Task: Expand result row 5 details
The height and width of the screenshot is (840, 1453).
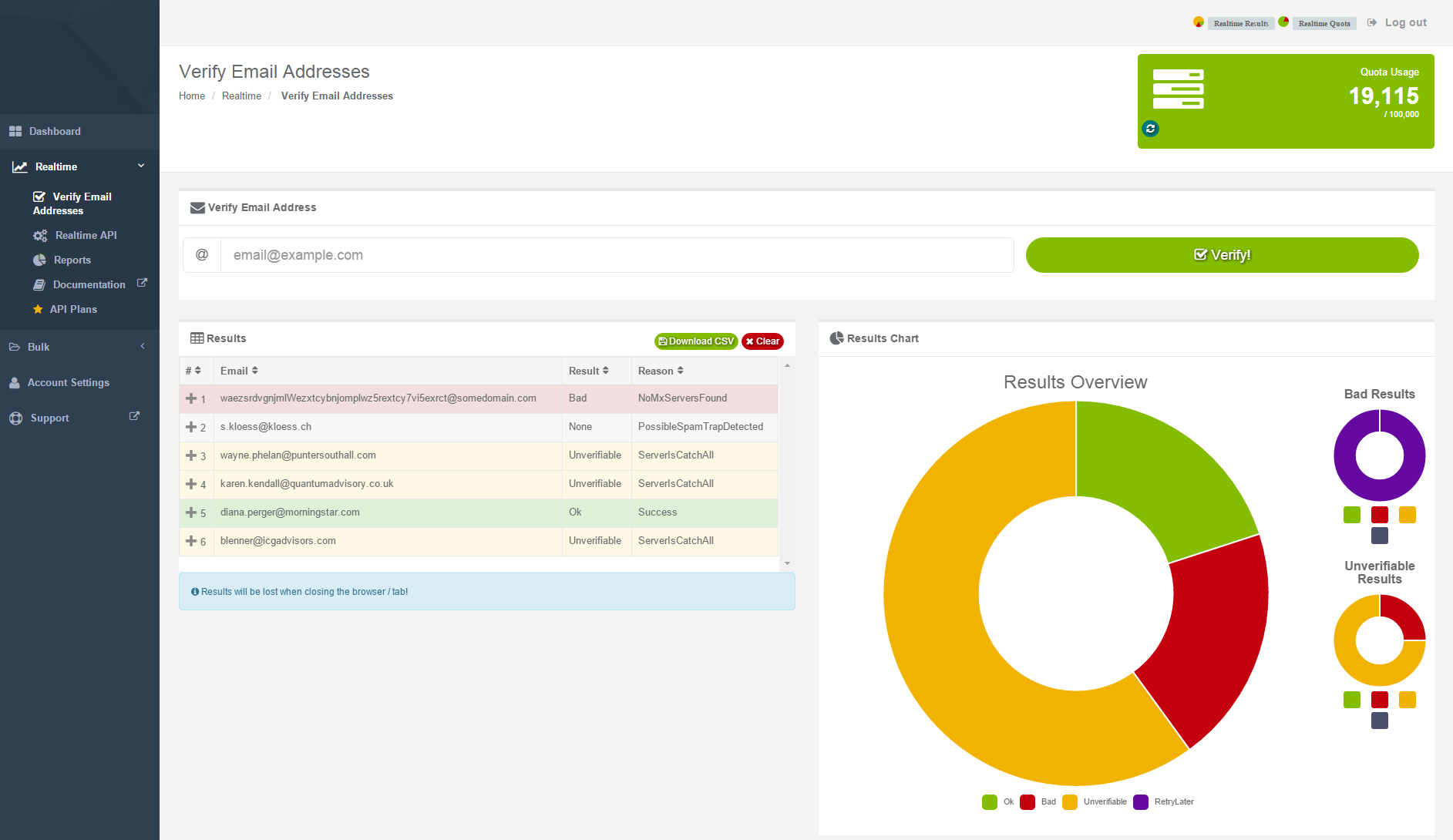Action: pos(191,512)
